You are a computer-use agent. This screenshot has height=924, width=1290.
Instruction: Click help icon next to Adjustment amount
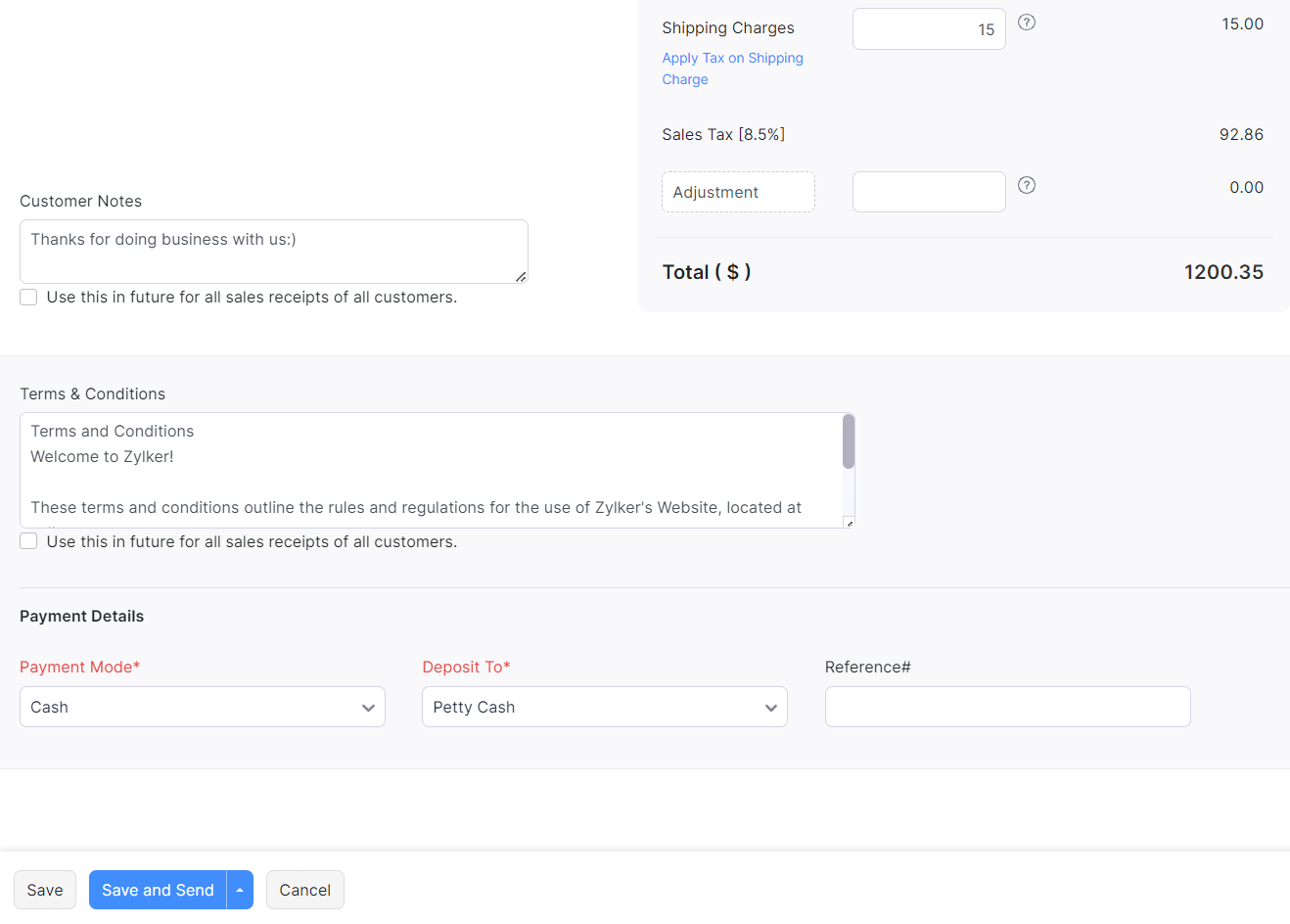(x=1026, y=185)
